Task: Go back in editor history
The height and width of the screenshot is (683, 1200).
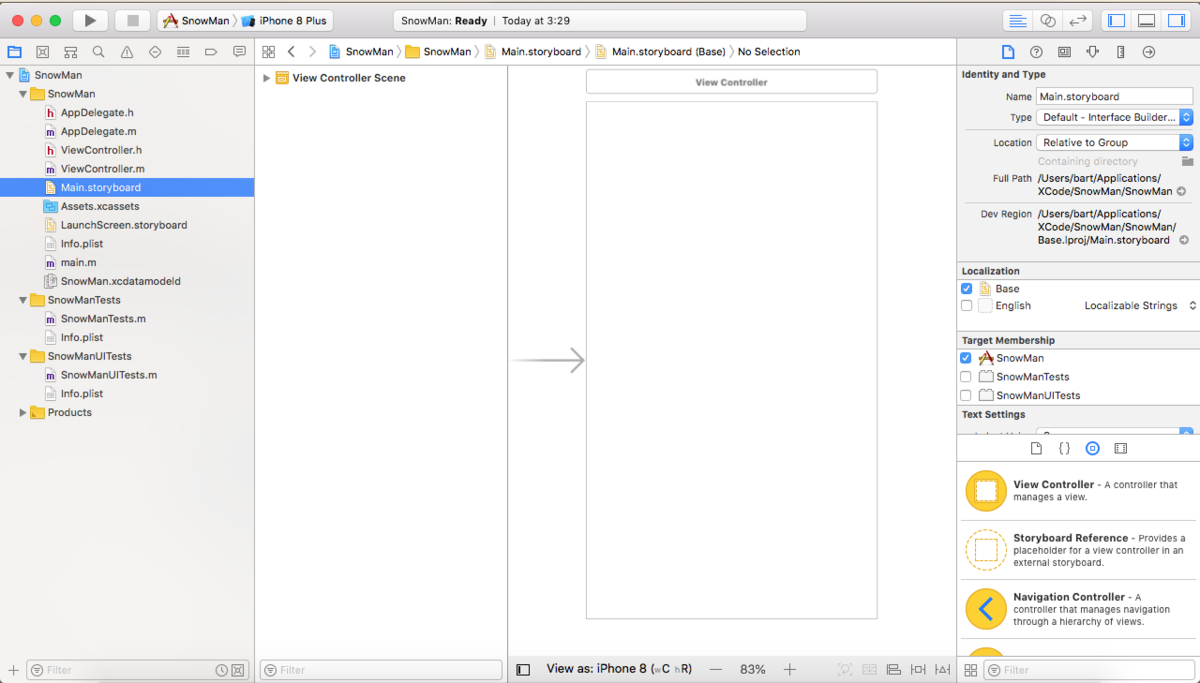Action: [291, 51]
